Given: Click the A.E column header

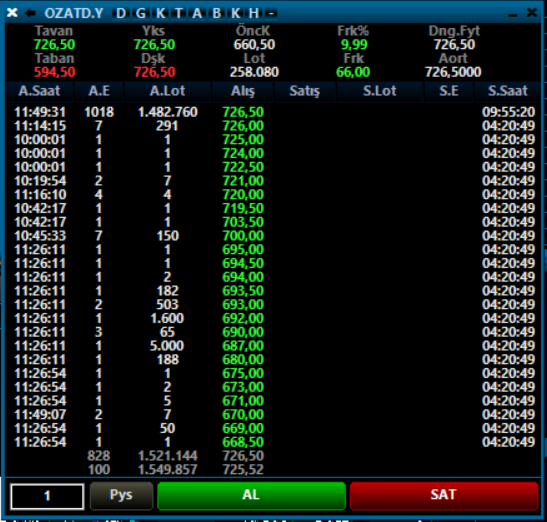Looking at the screenshot, I should 99,91.
